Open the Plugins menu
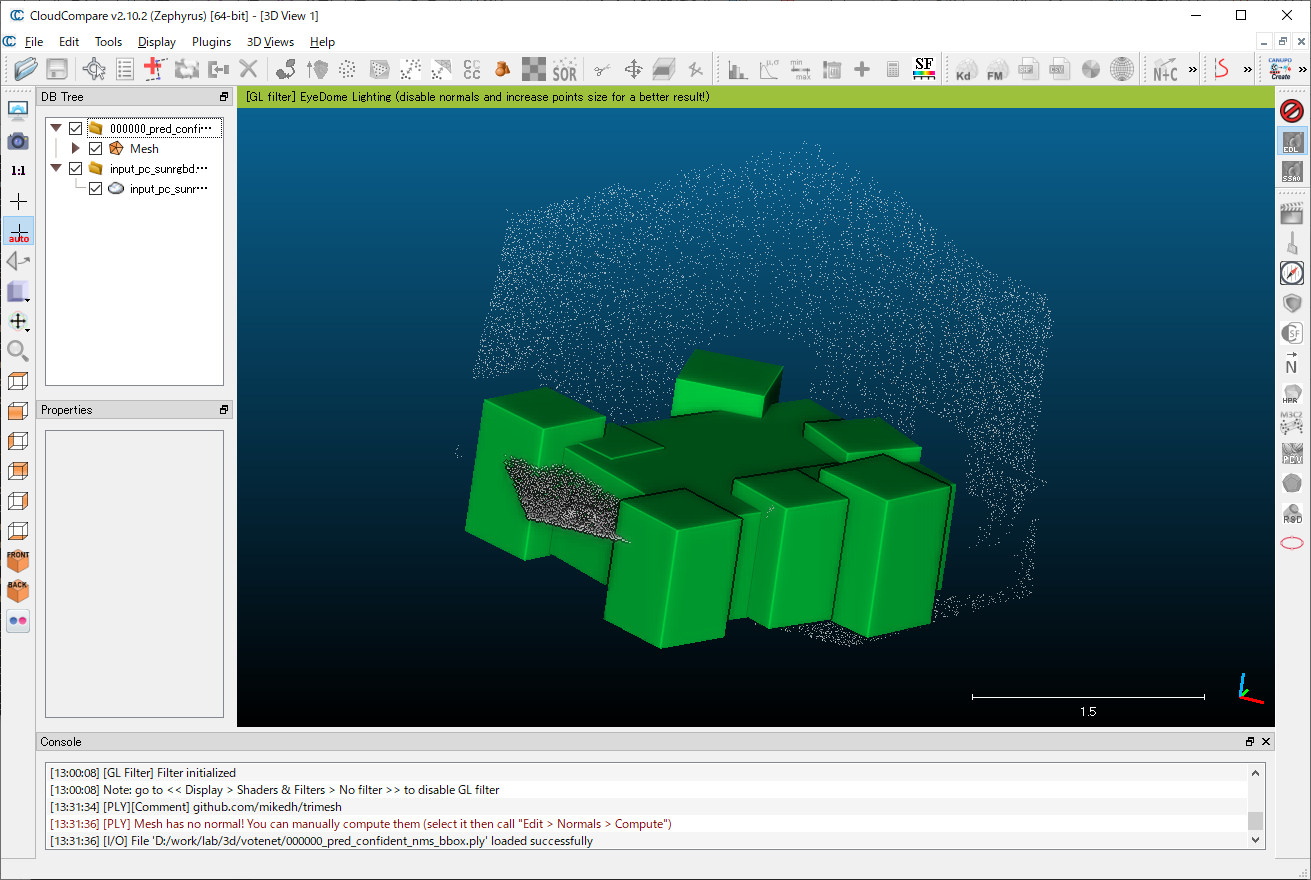 click(x=211, y=42)
